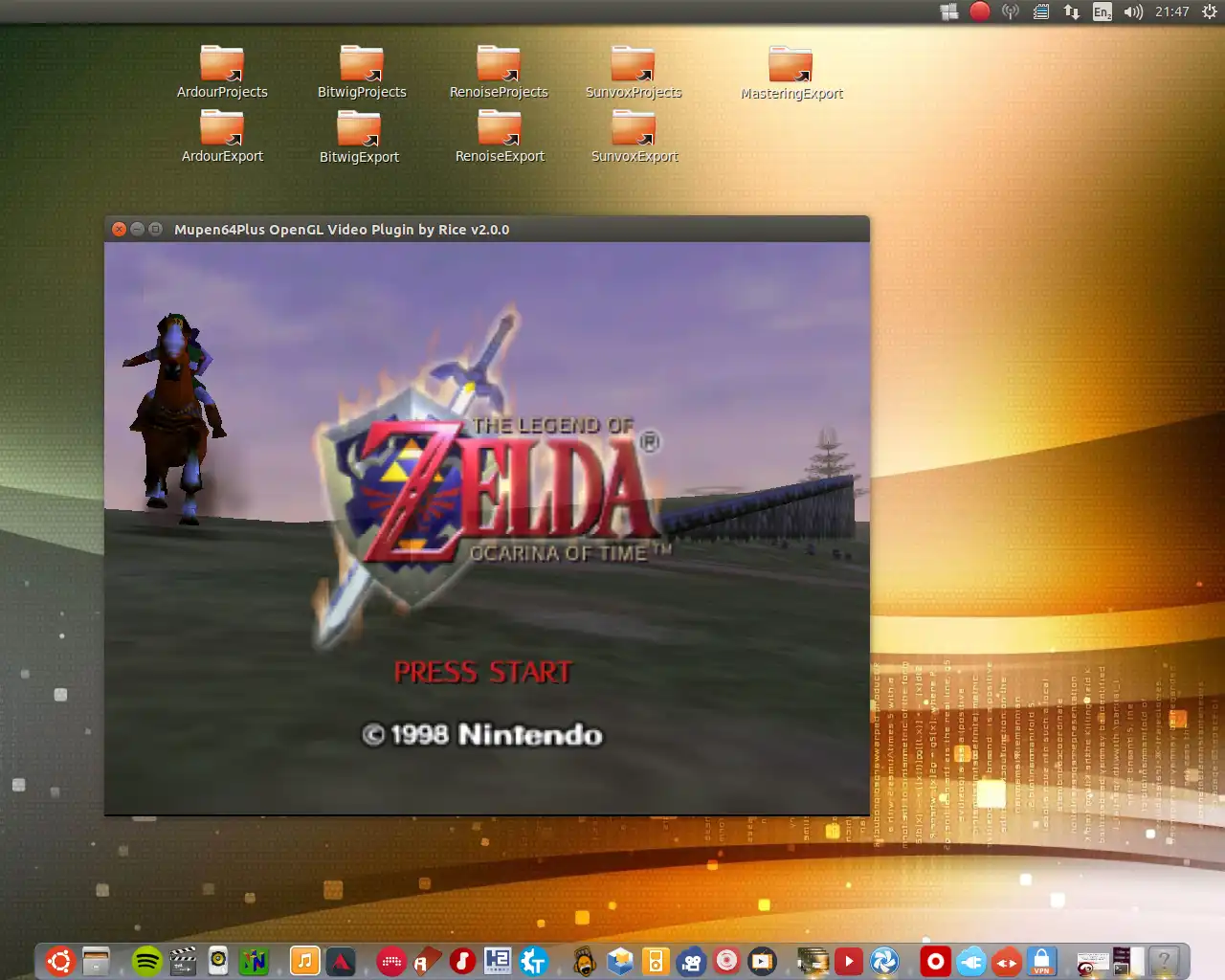
Task: Open the stacked photos icon in dock
Action: (x=813, y=961)
